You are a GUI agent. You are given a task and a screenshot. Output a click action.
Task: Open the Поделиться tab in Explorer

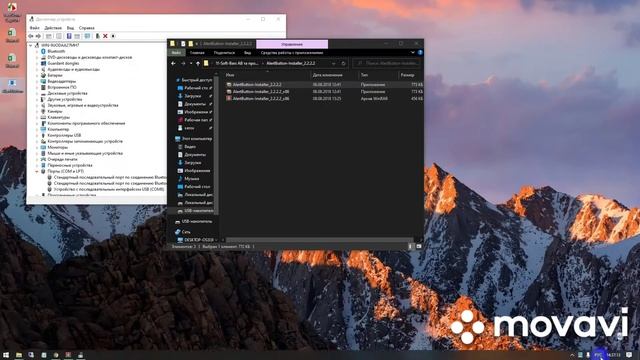224,53
